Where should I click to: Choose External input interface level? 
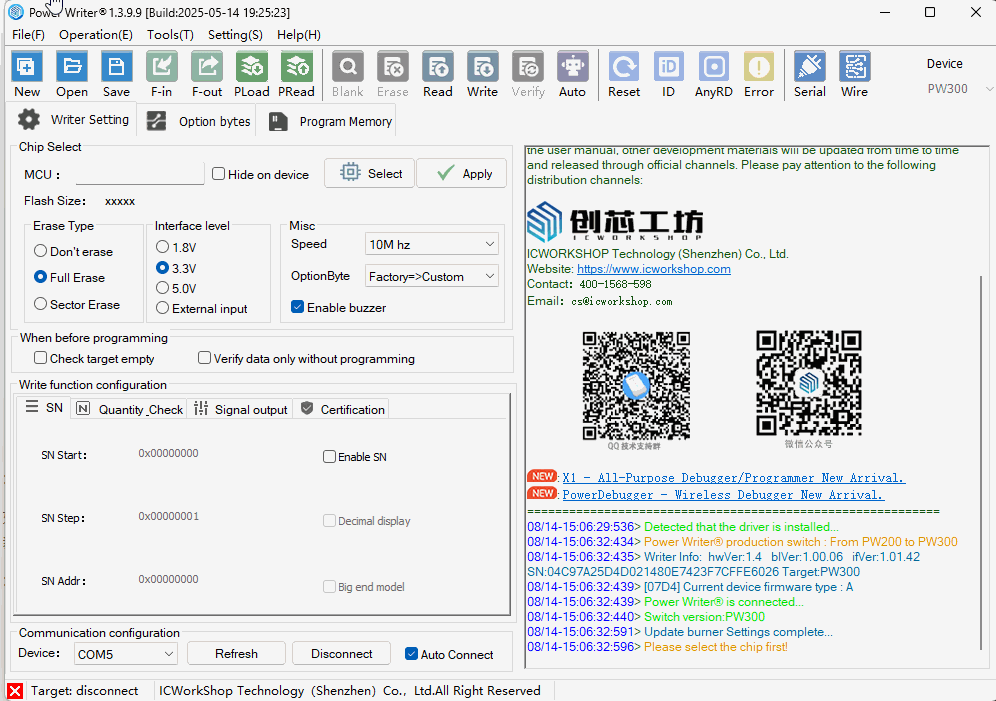tap(163, 308)
